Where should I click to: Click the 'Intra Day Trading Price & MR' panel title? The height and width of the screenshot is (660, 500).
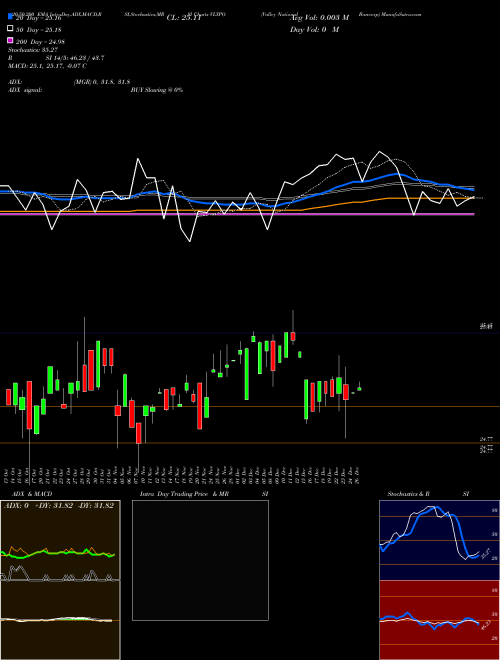click(x=184, y=494)
